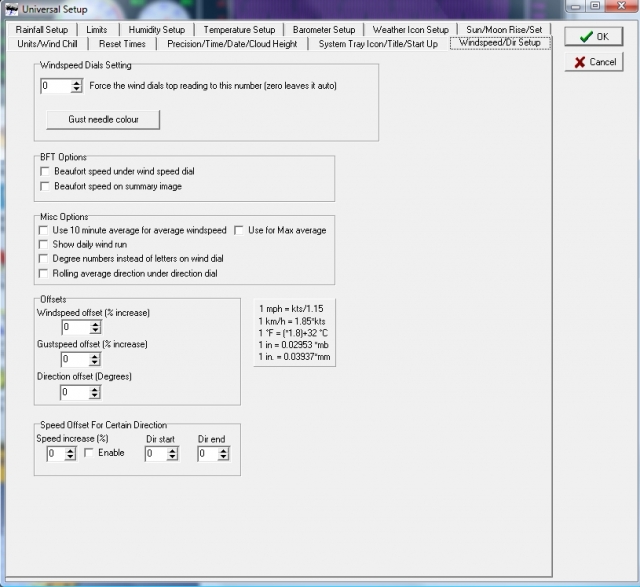Decrease the Windspeed offset spinner value
Viewport: 640px width, 587px height.
tap(95, 331)
